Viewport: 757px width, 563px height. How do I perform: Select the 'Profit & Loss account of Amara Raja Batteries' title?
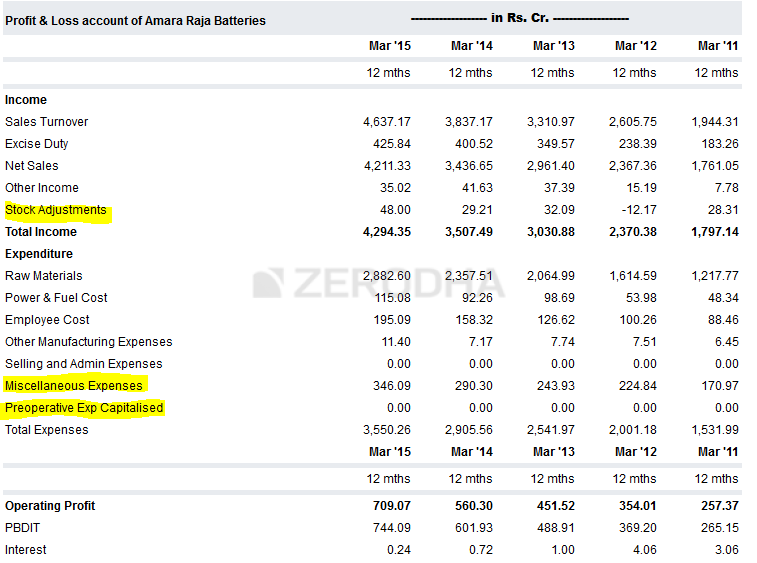pos(135,21)
